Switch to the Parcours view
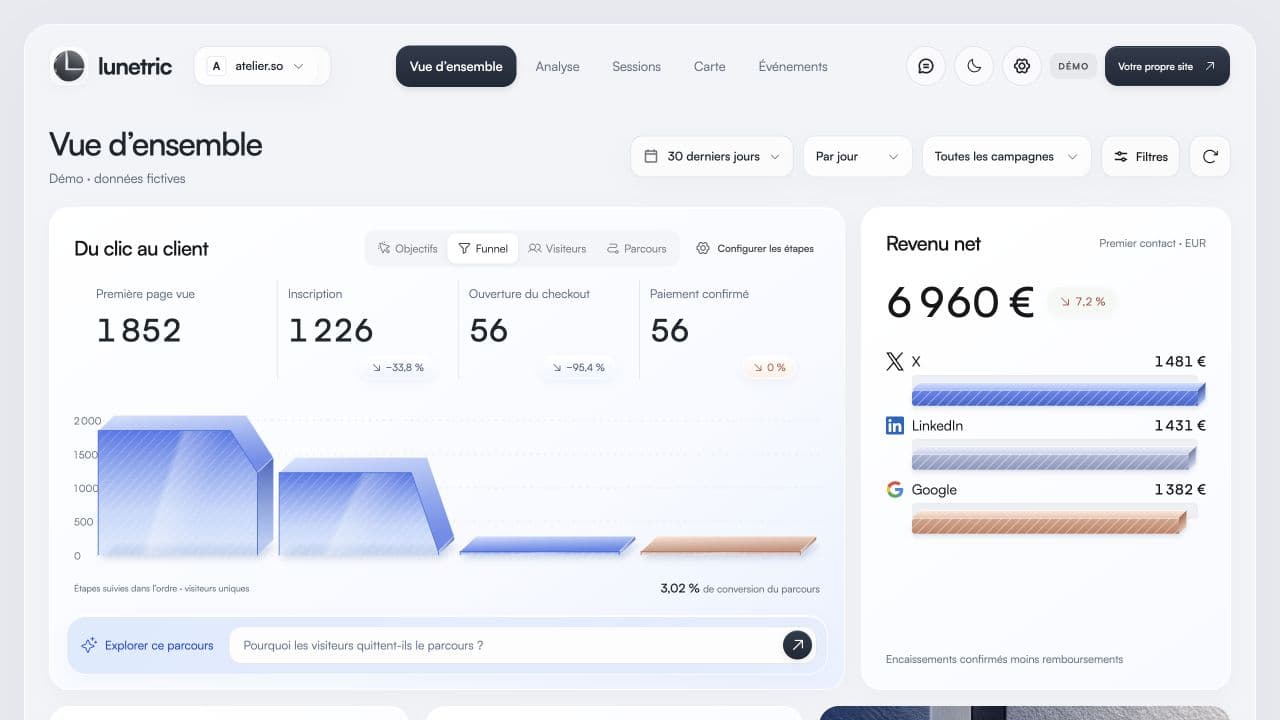 click(636, 249)
